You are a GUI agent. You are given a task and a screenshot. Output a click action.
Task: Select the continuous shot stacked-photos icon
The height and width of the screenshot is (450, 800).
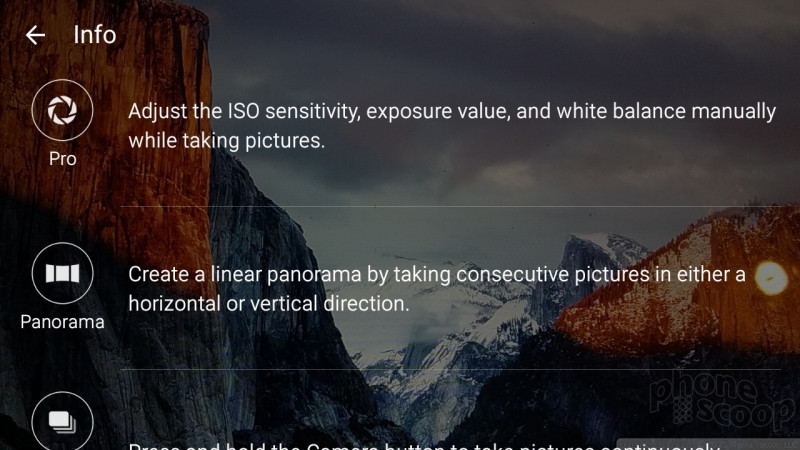coord(62,421)
